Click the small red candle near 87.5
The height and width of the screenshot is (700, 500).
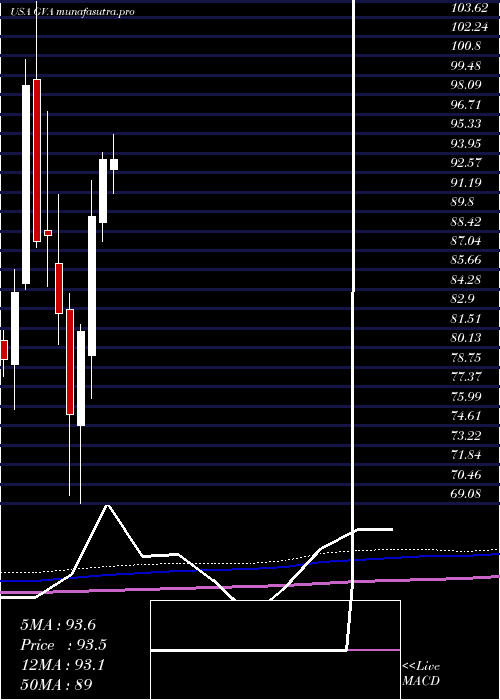coord(48,233)
